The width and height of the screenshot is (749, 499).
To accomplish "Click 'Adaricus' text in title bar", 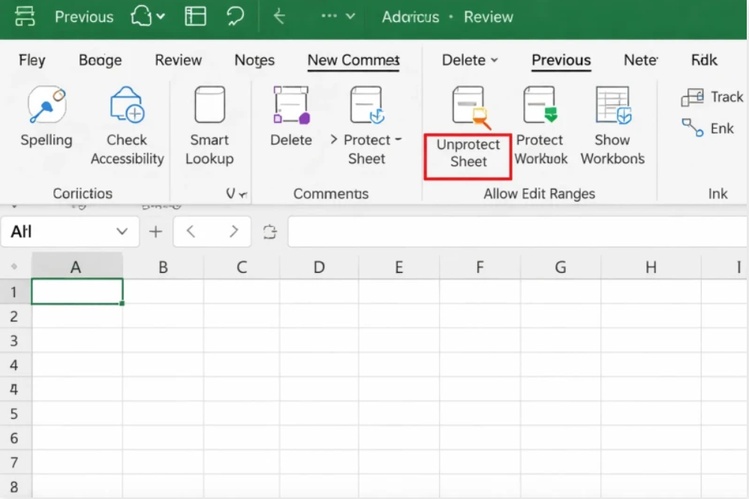I will pyautogui.click(x=410, y=17).
